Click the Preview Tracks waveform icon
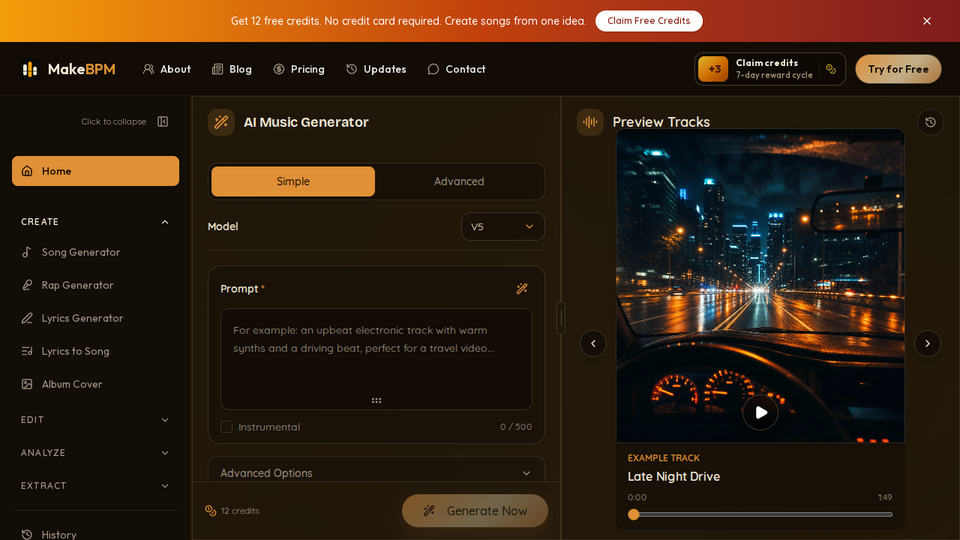Viewport: 960px width, 540px height. [590, 122]
